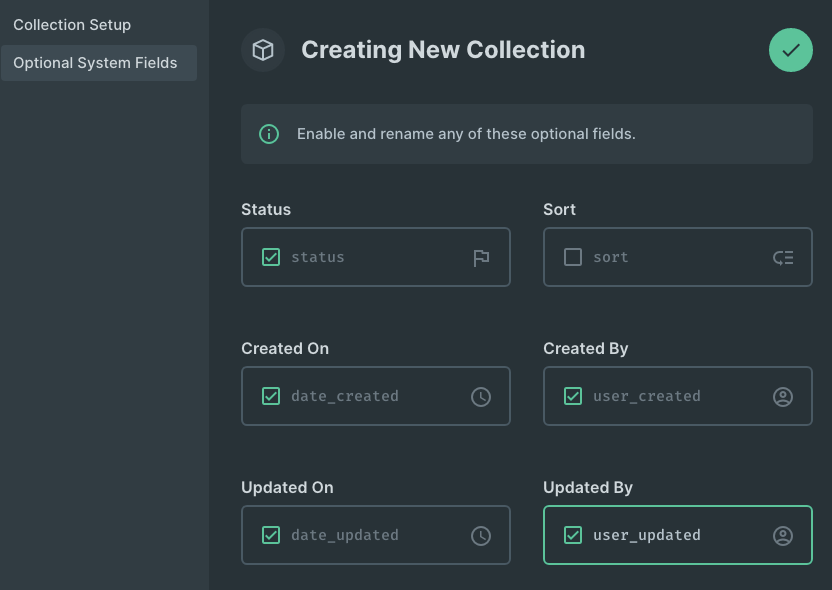Screen dimensions: 832x590
Task: Click the sort list icon in Sort field
Action: (783, 258)
